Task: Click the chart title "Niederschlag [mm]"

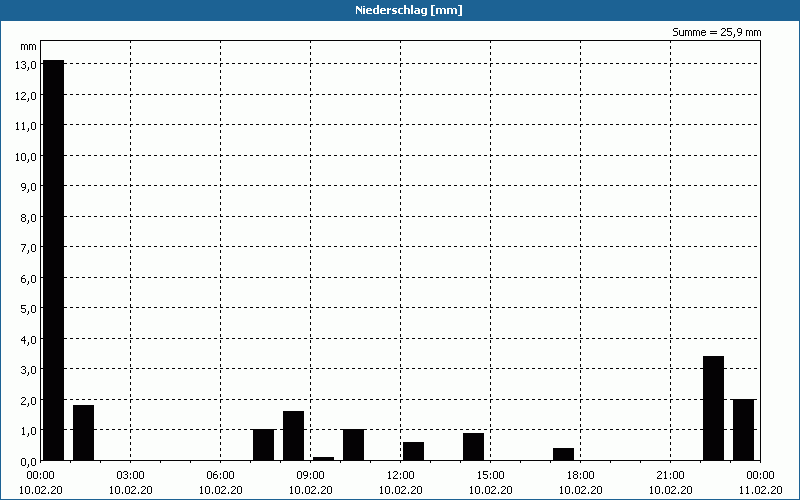Action: [x=409, y=10]
